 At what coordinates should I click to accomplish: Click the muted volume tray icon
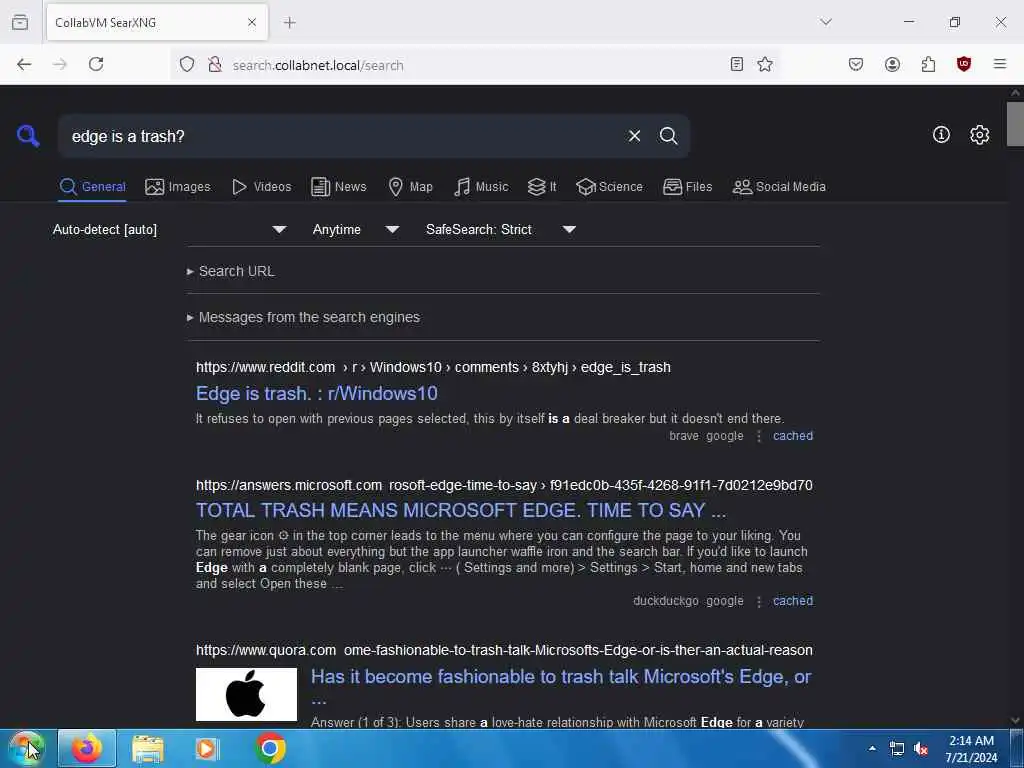(921, 749)
